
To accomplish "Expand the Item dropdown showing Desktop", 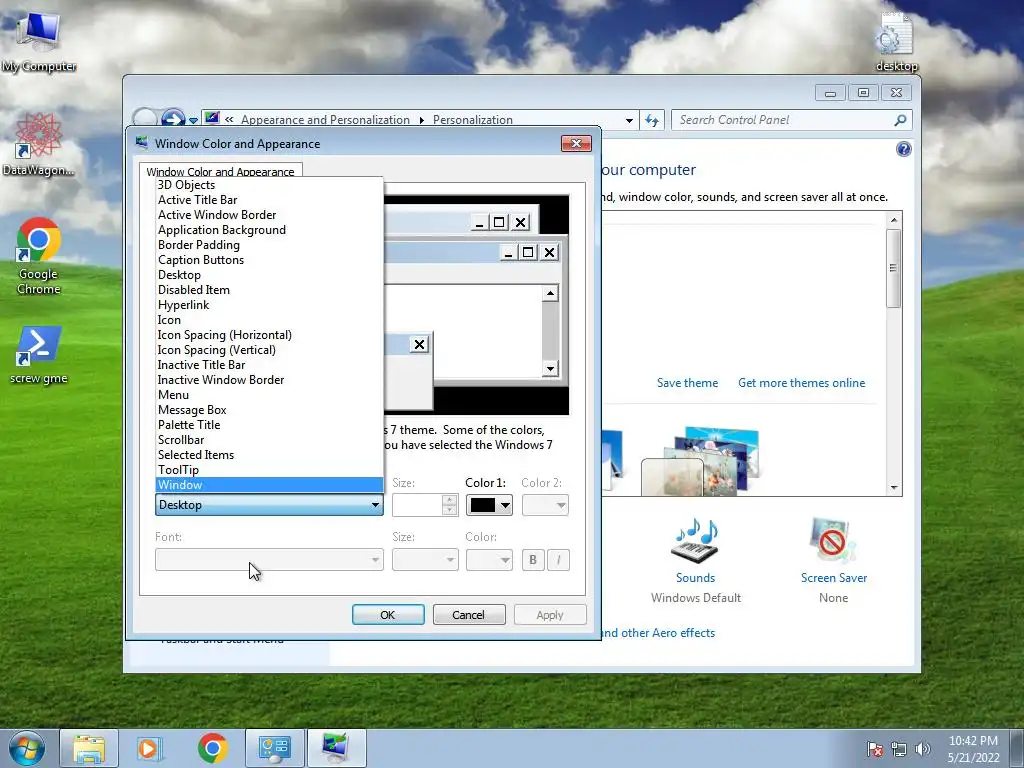I will coord(269,505).
